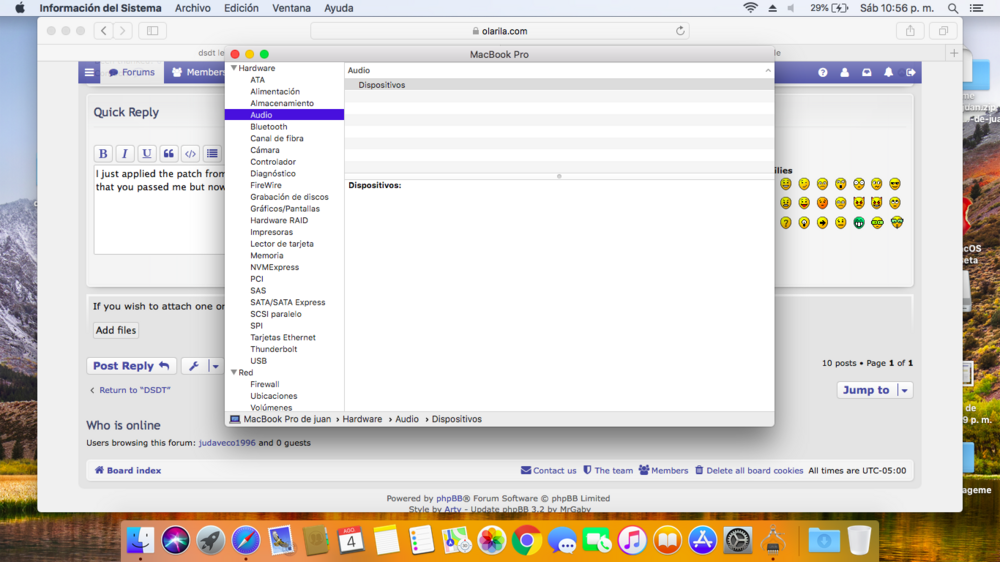Click the Italic formatting icon
This screenshot has height=562, width=1000.
tap(125, 154)
